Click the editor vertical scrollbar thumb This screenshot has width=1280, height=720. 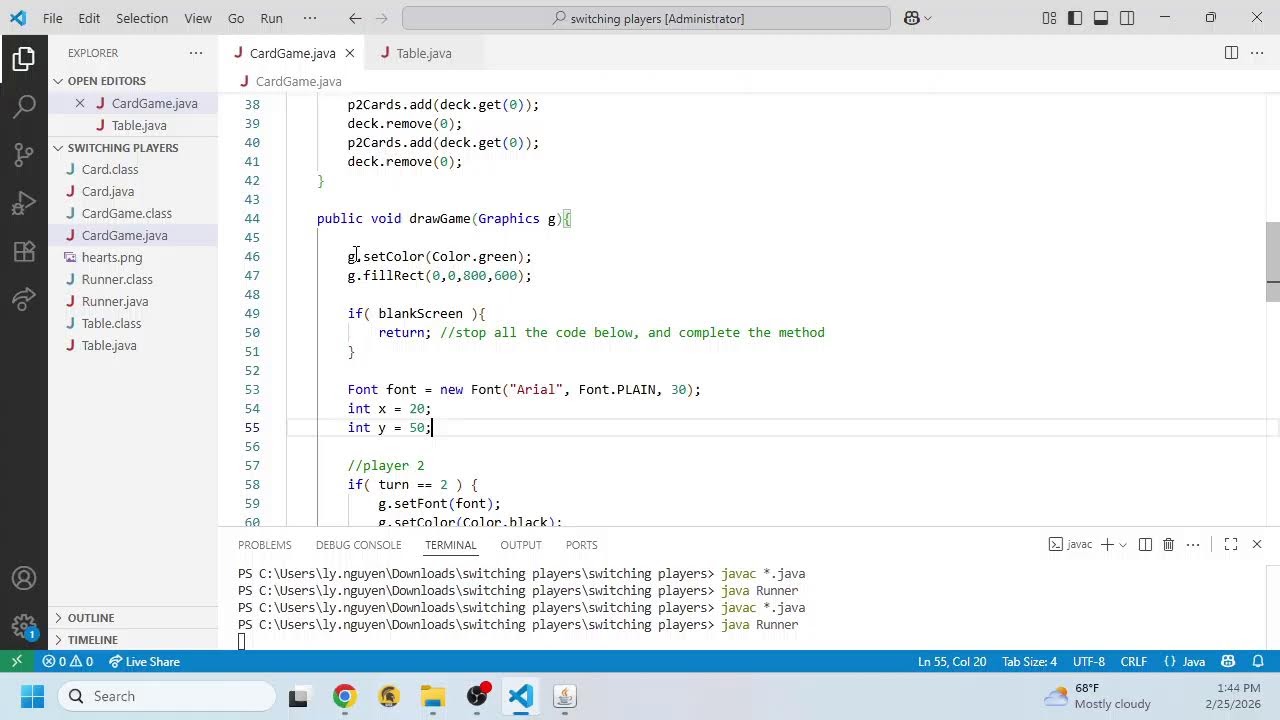(x=1272, y=261)
